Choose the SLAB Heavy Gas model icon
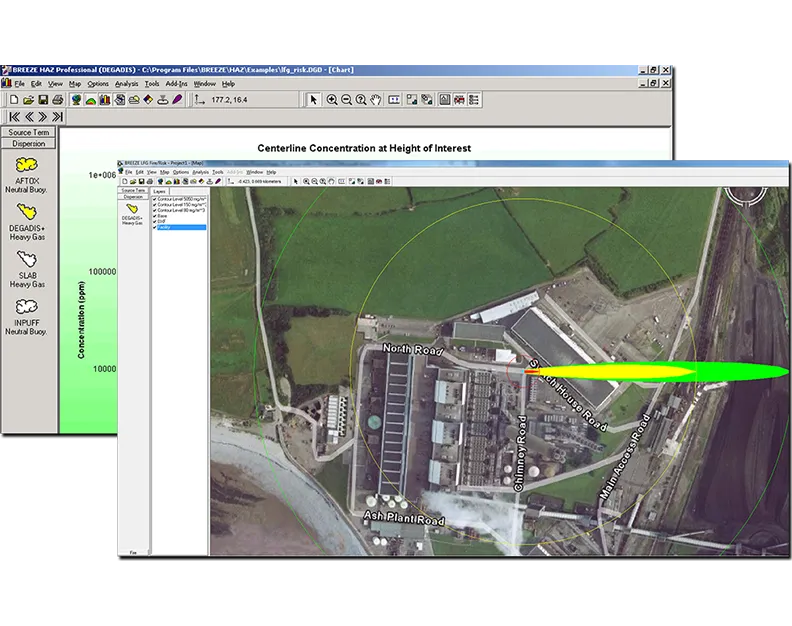Screen dimensions: 792x626 pyautogui.click(x=28, y=260)
